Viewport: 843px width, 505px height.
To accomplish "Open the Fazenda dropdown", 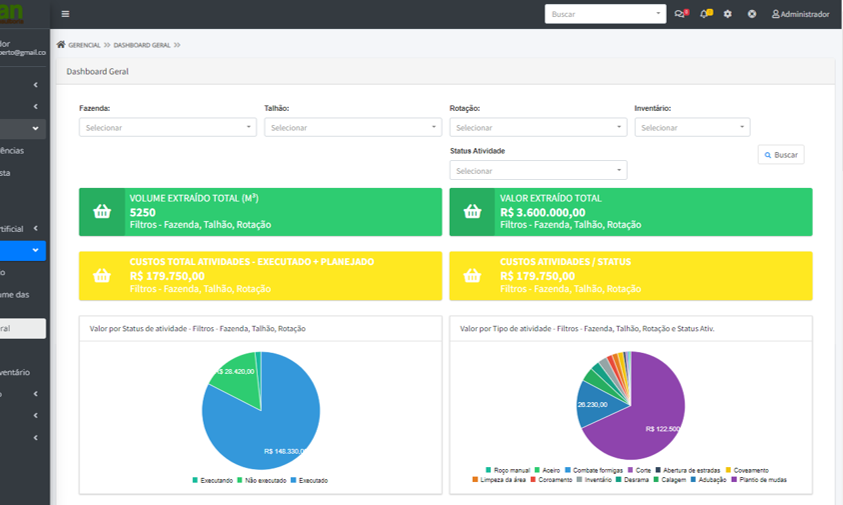I will click(167, 128).
